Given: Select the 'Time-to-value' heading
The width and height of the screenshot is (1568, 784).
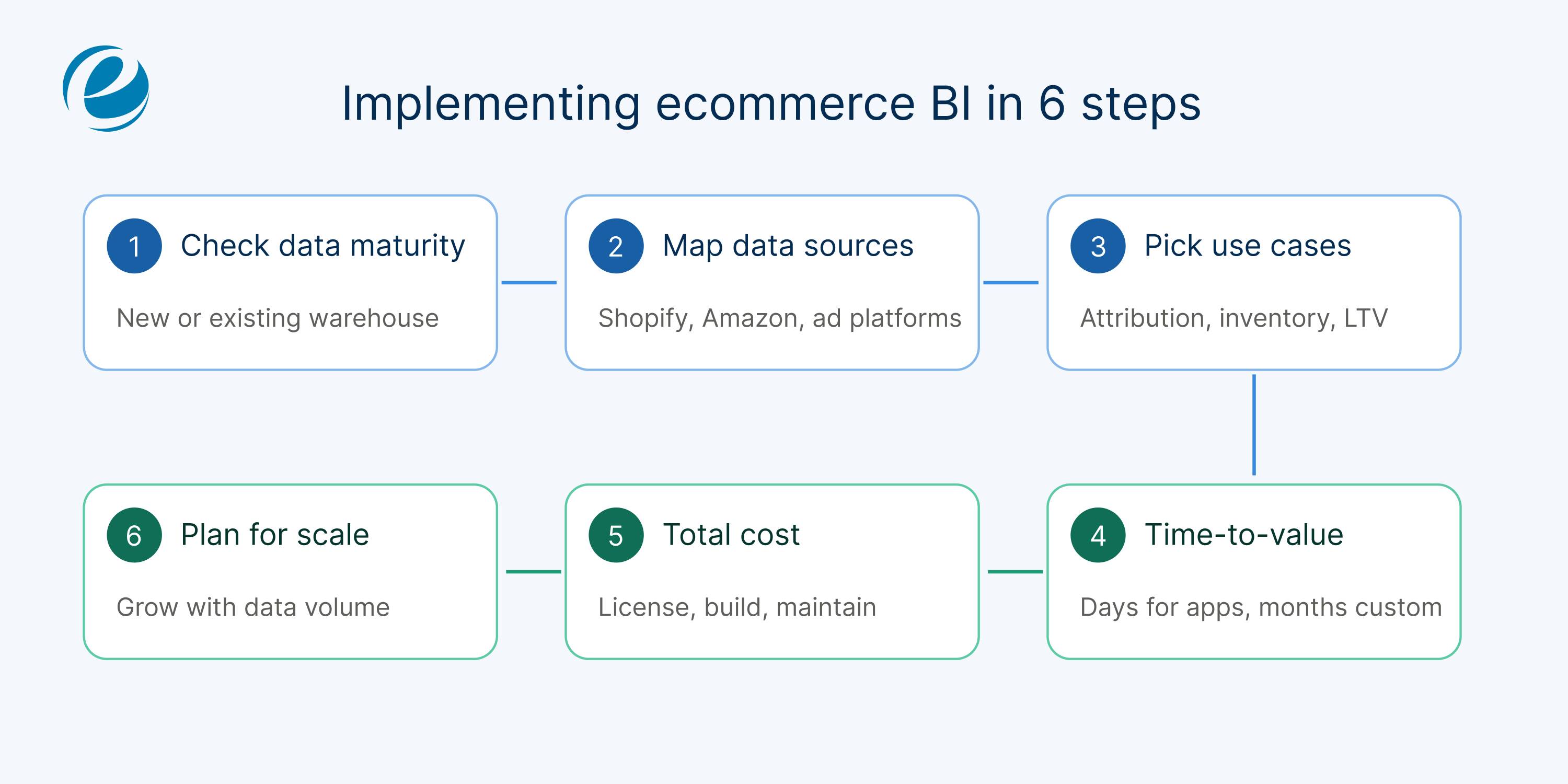Looking at the screenshot, I should click(x=1244, y=535).
